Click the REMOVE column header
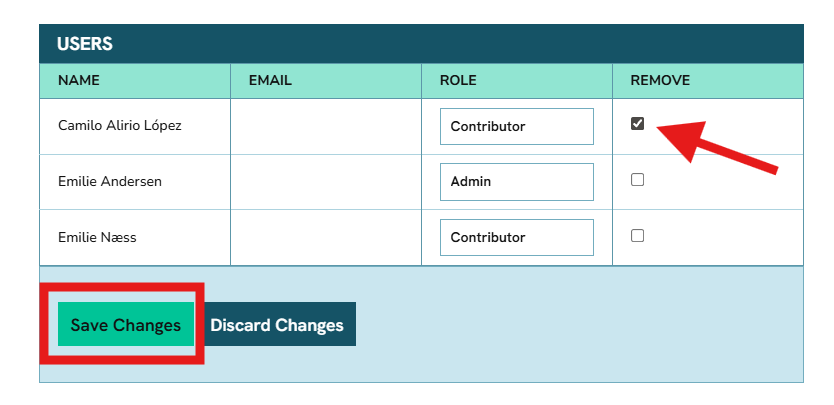The width and height of the screenshot is (834, 405). pos(660,80)
